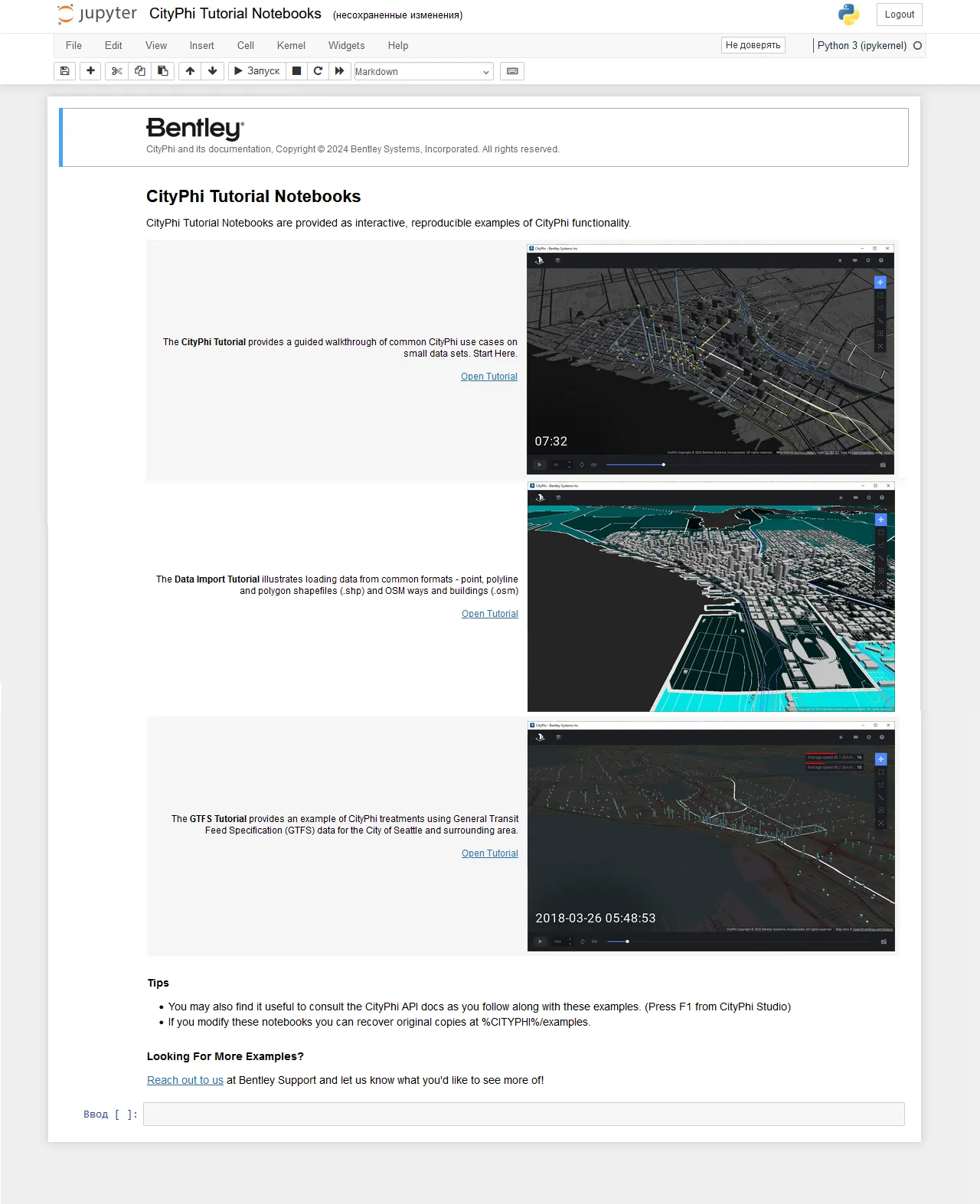
Task: Open Tutorial link for Data Import Tutorial
Action: pyautogui.click(x=490, y=614)
